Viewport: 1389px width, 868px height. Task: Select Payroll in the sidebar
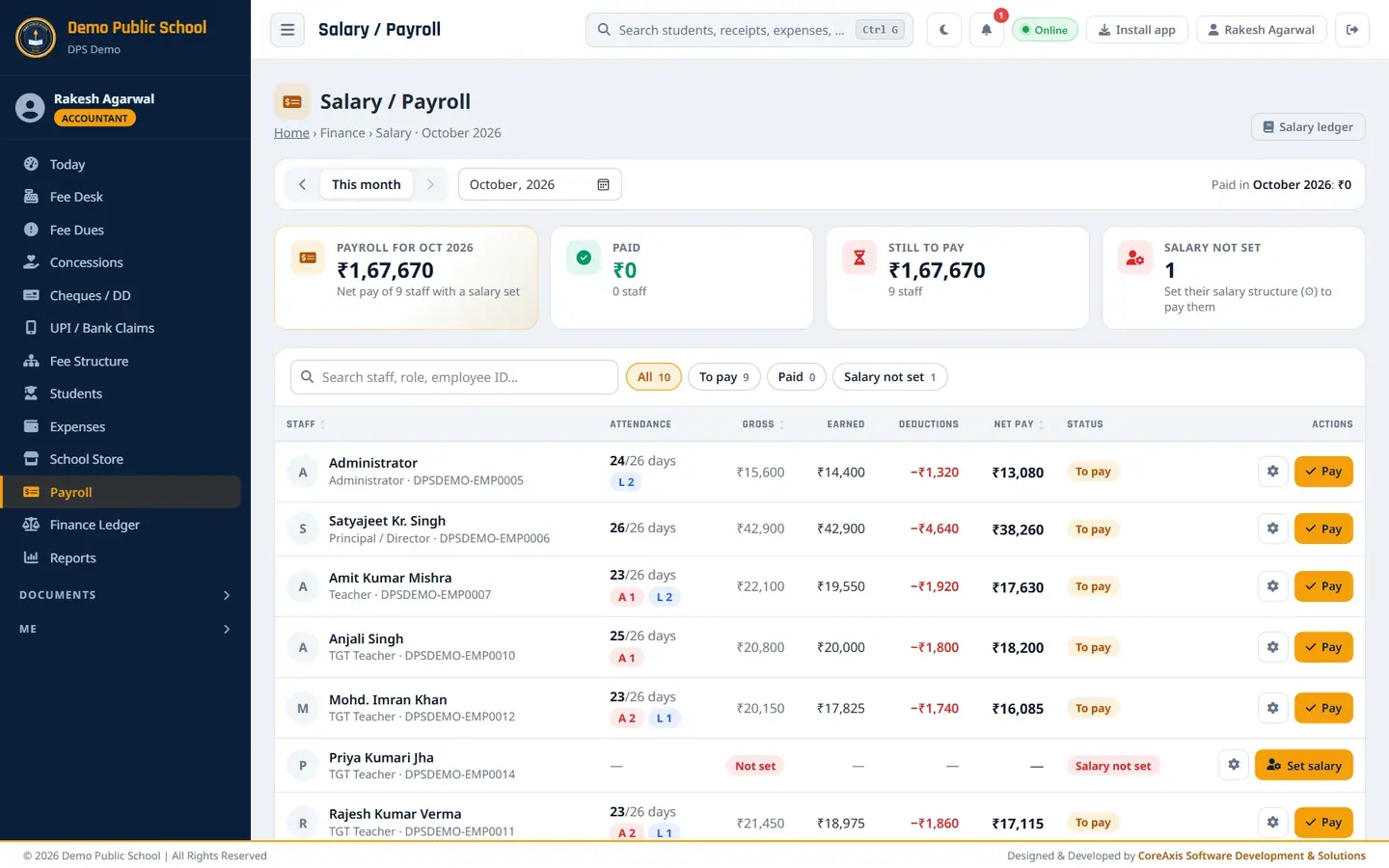tap(121, 492)
